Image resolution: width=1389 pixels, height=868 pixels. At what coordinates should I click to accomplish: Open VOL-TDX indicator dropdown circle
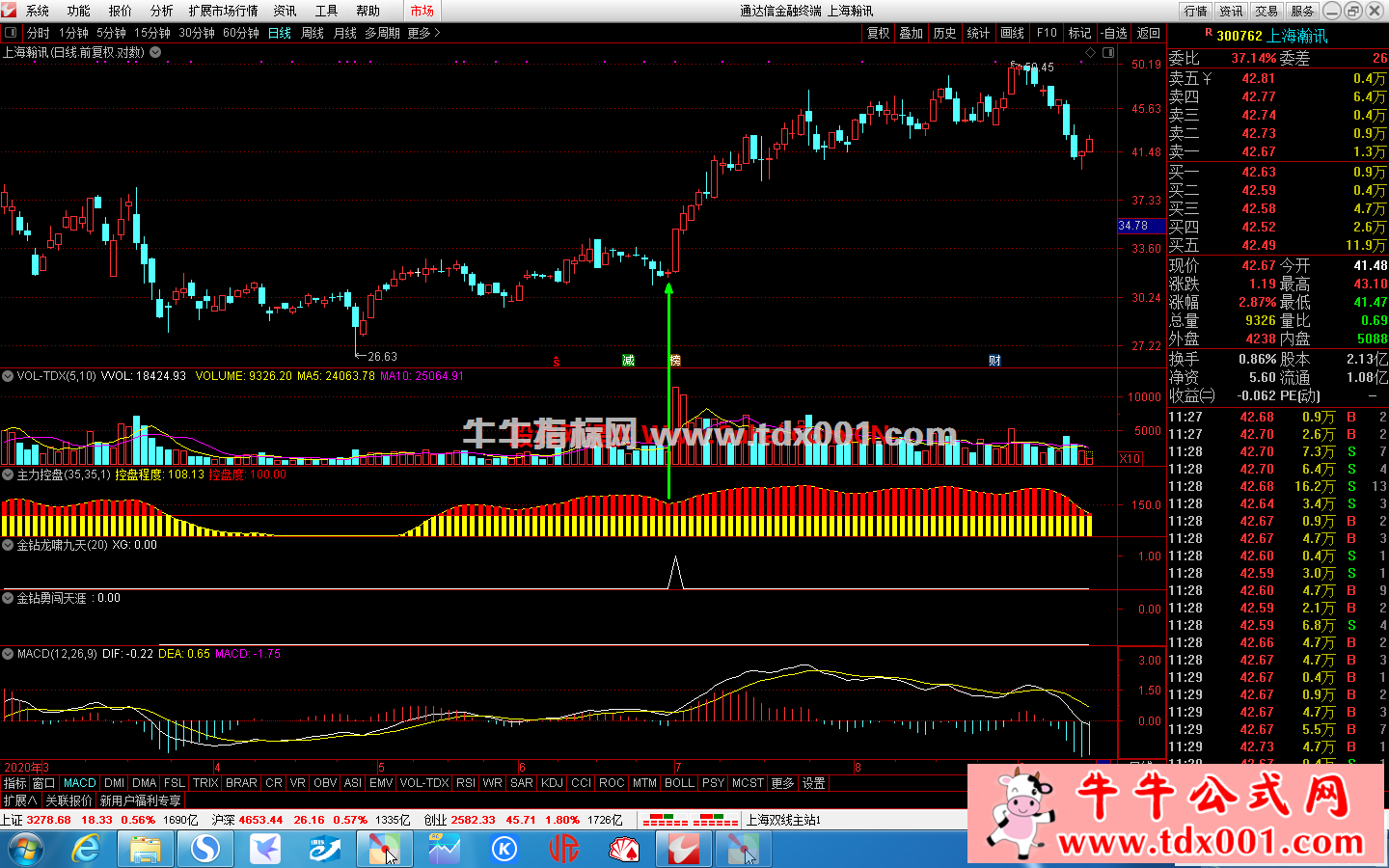[x=8, y=376]
